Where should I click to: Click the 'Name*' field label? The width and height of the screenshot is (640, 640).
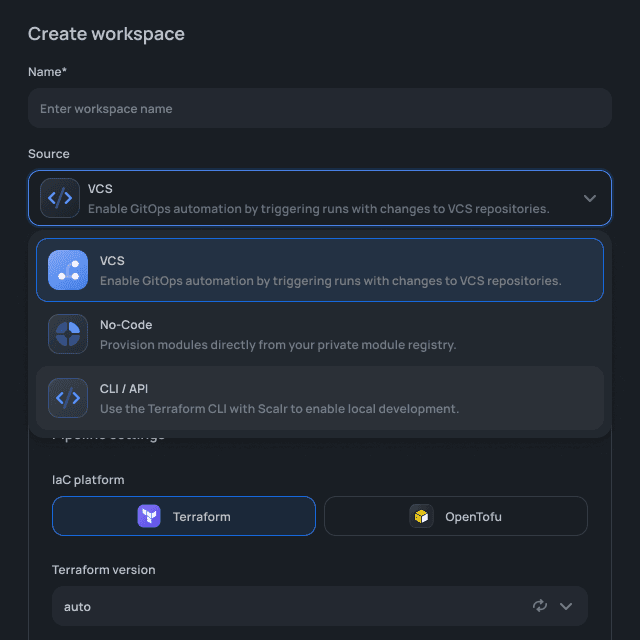(x=47, y=72)
